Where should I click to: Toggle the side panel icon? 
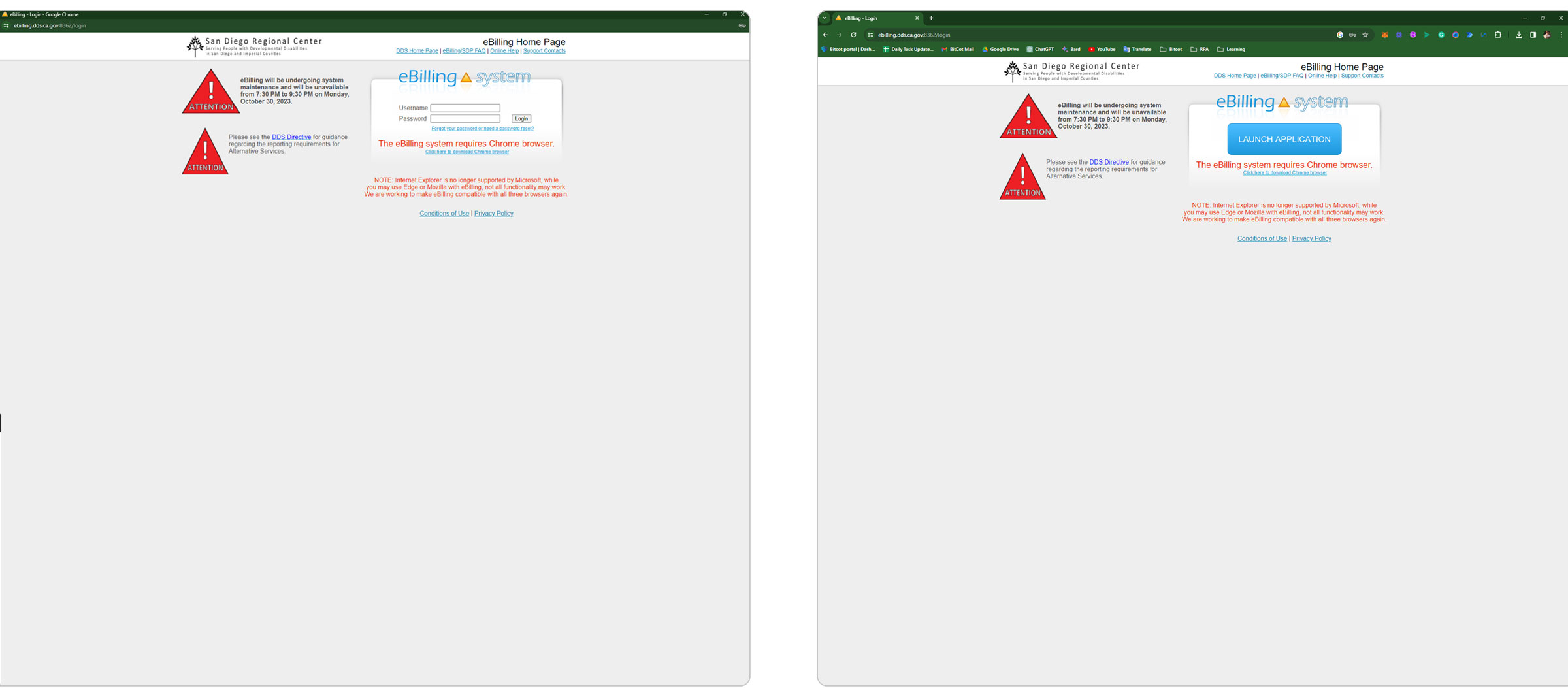click(1534, 35)
